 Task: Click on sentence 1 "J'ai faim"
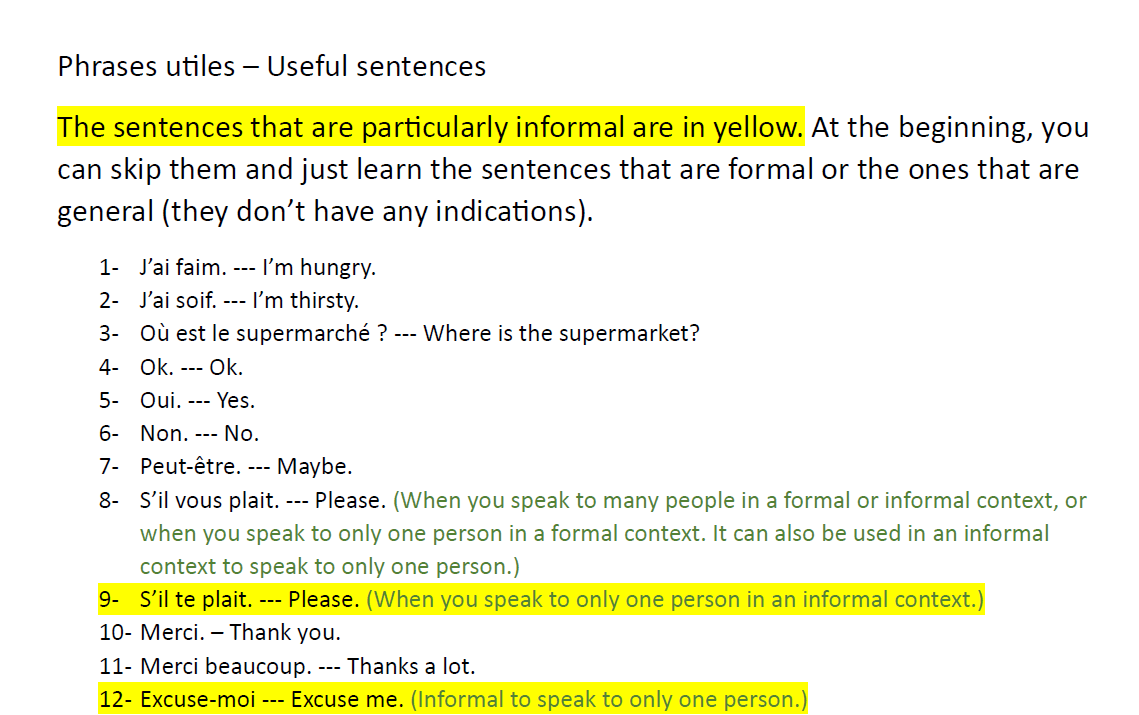pos(258,267)
